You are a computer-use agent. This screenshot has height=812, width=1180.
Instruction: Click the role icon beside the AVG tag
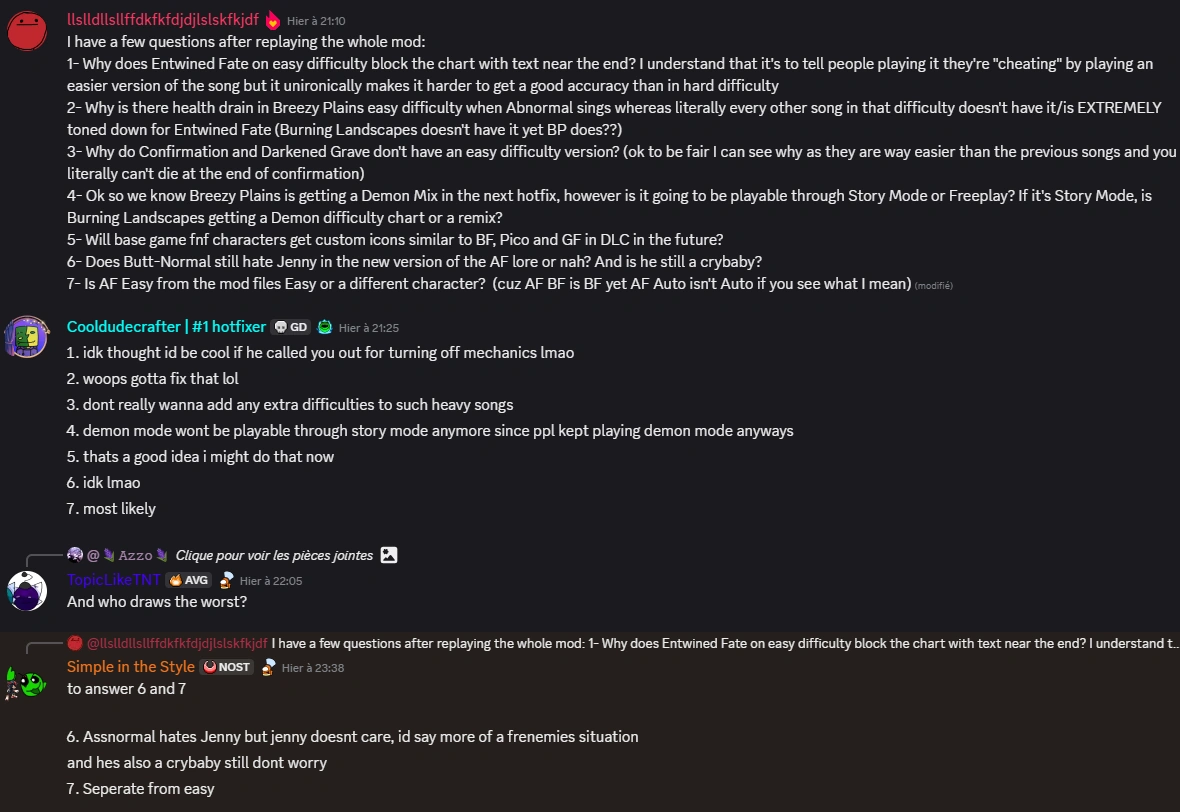[227, 580]
